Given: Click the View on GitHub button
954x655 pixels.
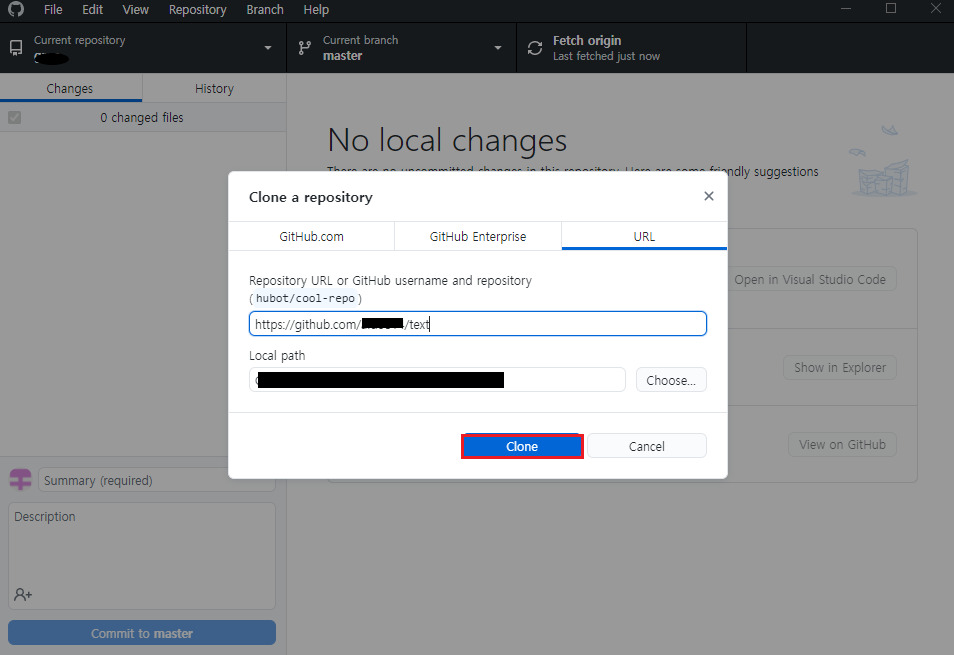Looking at the screenshot, I should 842,445.
